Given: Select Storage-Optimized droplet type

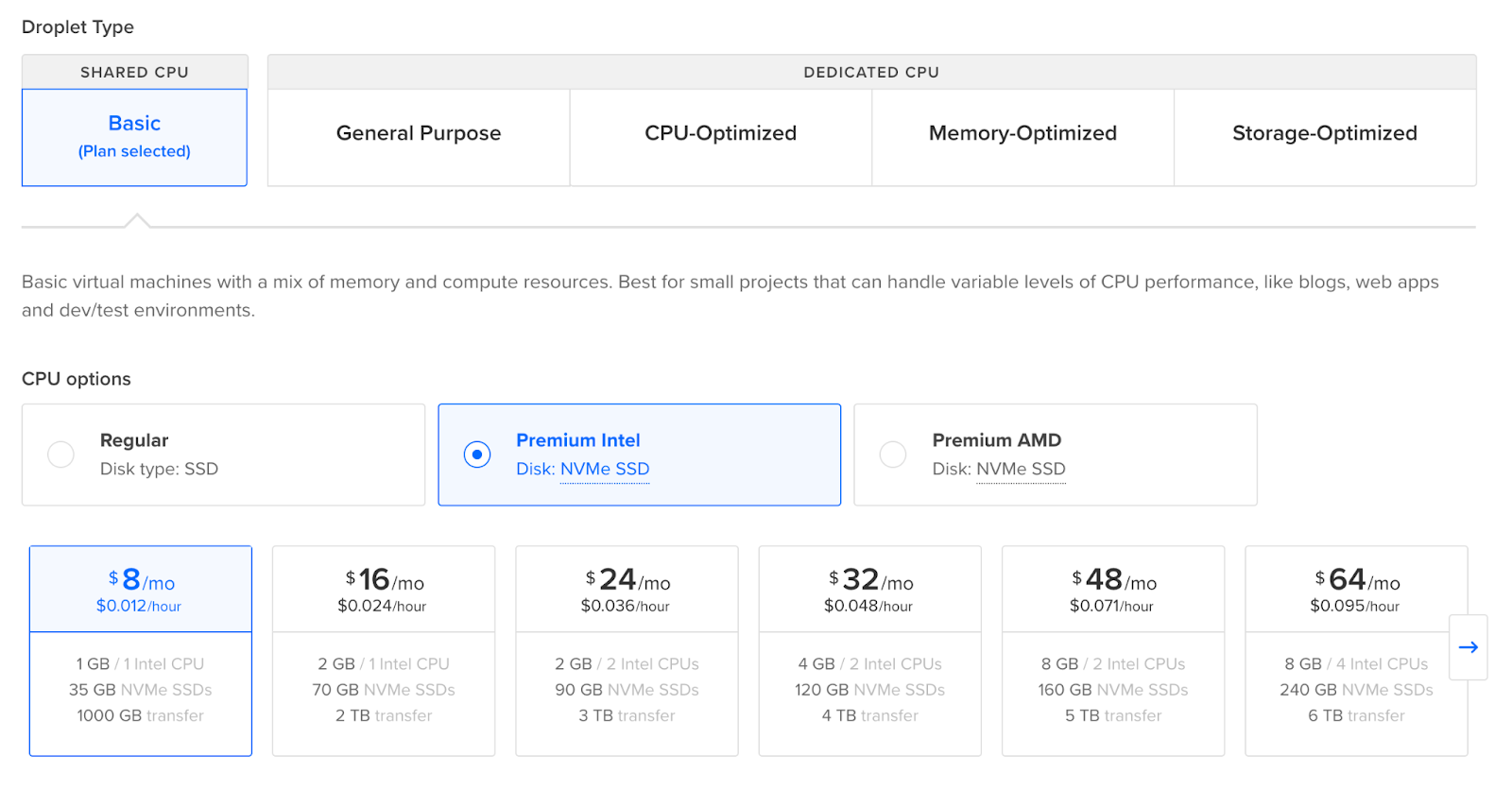Looking at the screenshot, I should click(x=1324, y=134).
